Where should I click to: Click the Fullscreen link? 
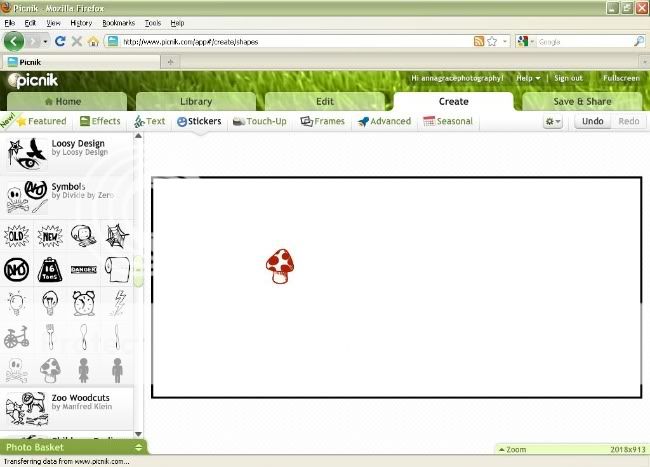pos(621,78)
